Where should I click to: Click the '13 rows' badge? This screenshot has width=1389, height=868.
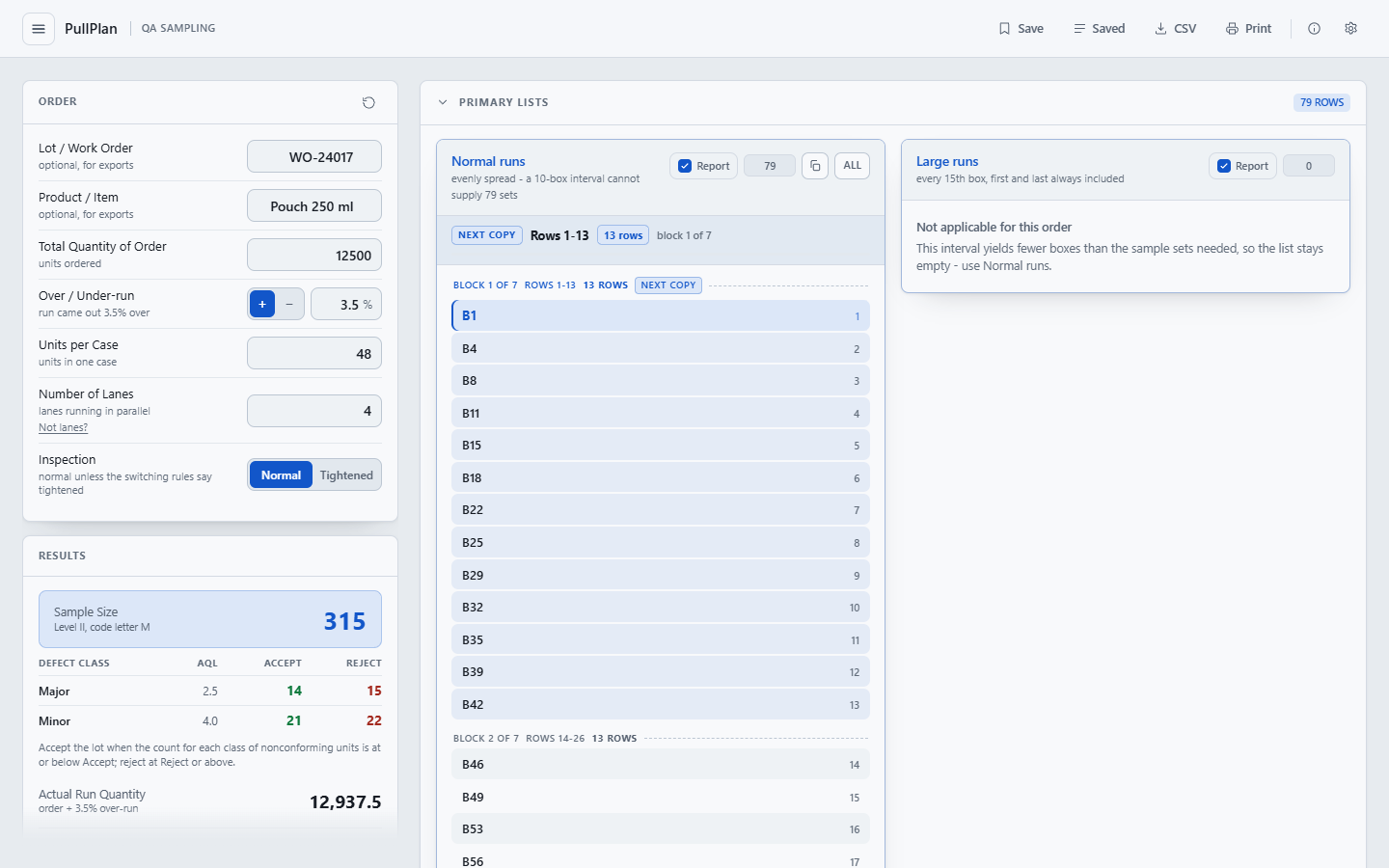(x=623, y=235)
